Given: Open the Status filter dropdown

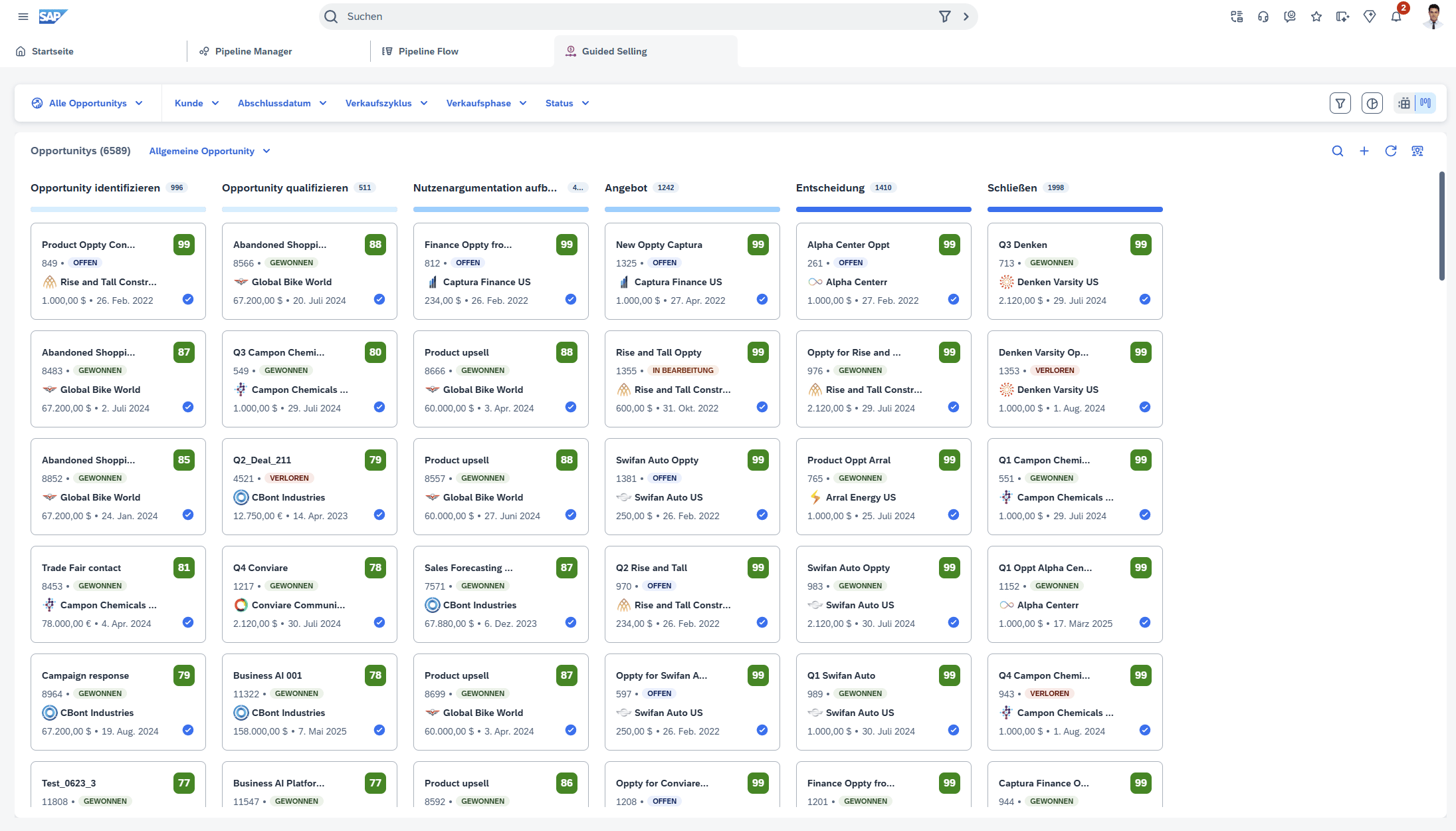Looking at the screenshot, I should [x=568, y=103].
